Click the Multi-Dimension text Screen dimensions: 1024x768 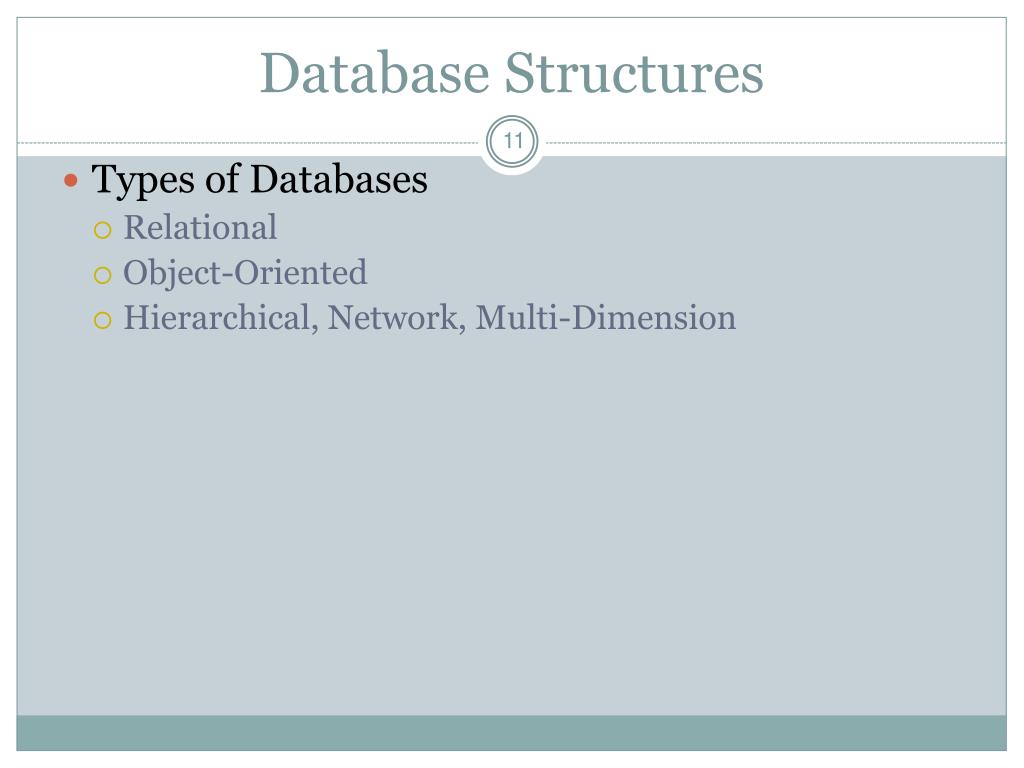605,317
